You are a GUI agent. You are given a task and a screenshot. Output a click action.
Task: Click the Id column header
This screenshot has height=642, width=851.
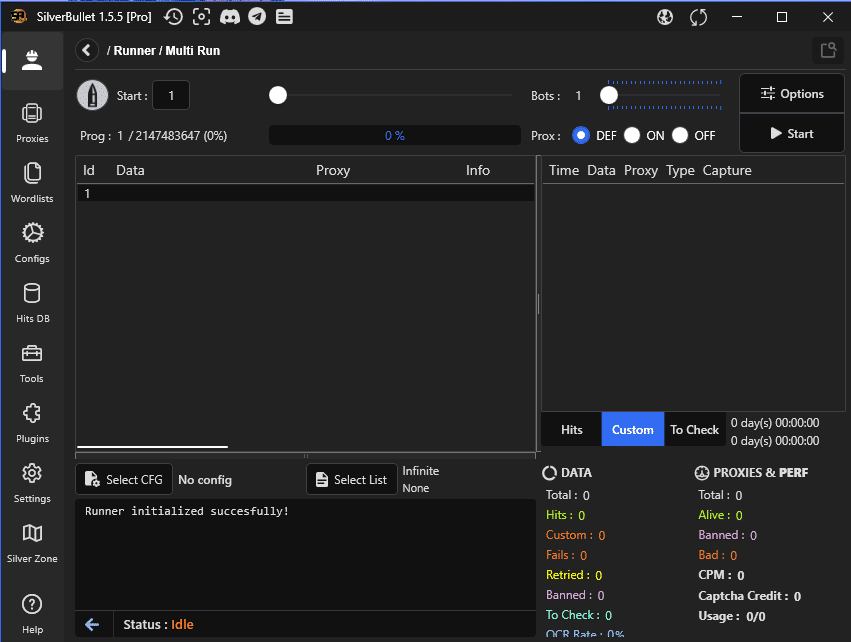88,170
